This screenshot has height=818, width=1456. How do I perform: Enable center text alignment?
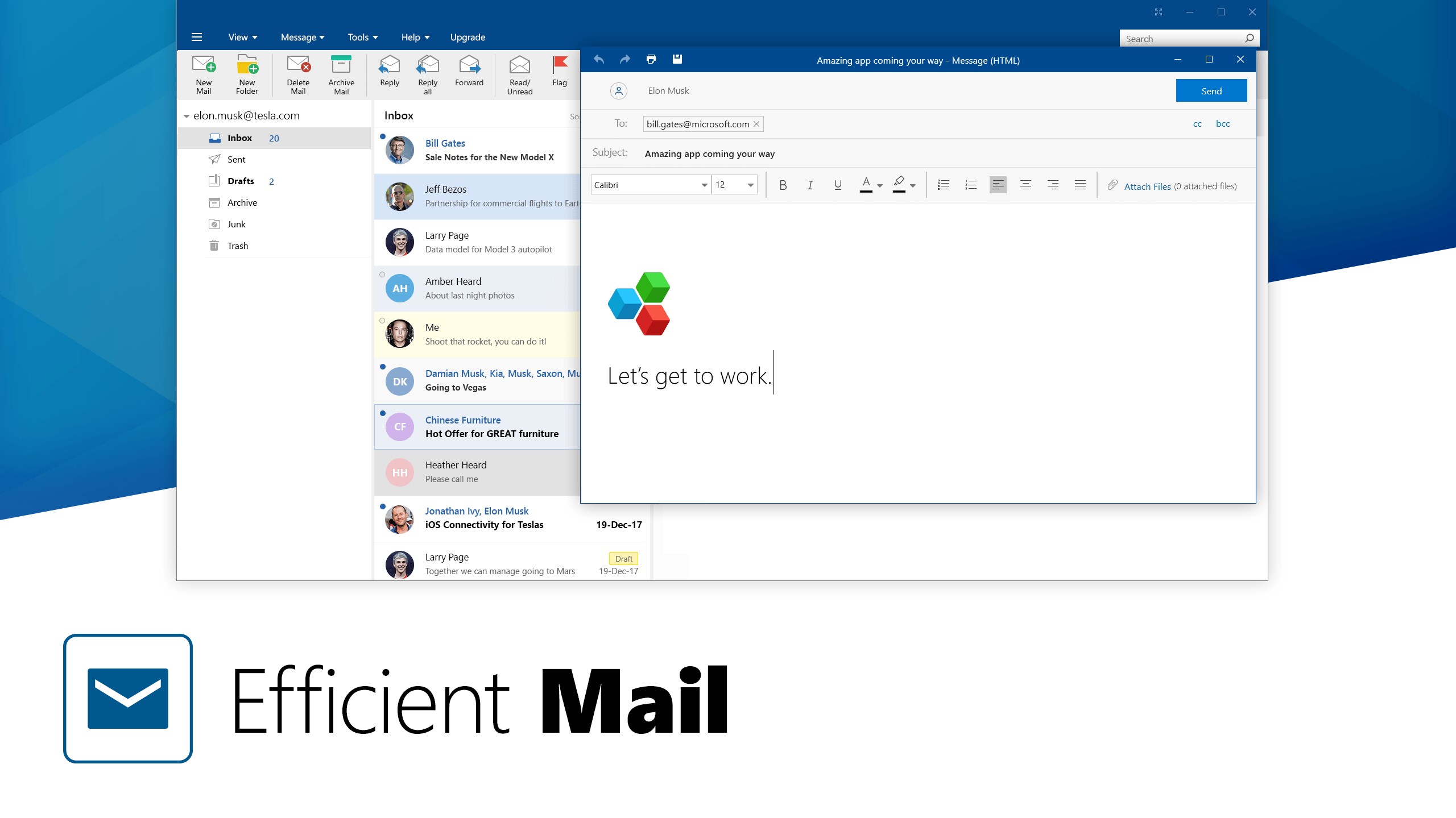1025,185
